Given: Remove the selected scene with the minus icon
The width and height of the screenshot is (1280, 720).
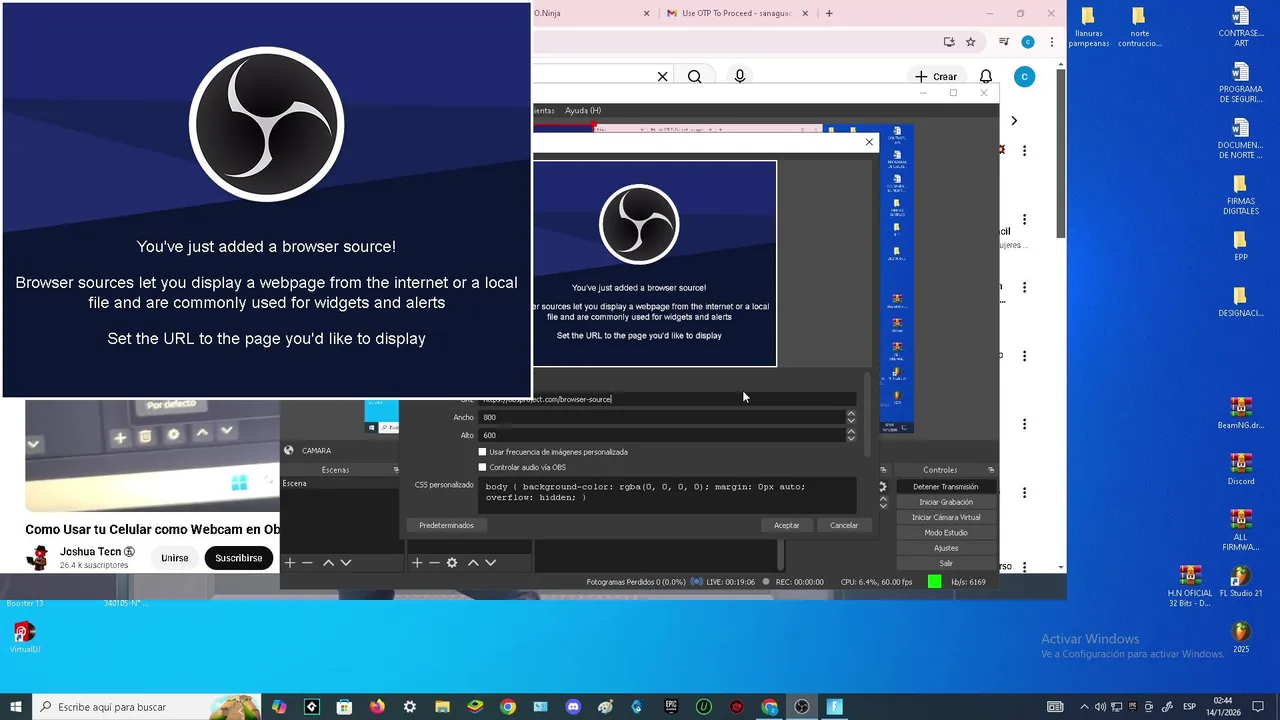Looking at the screenshot, I should tap(308, 563).
